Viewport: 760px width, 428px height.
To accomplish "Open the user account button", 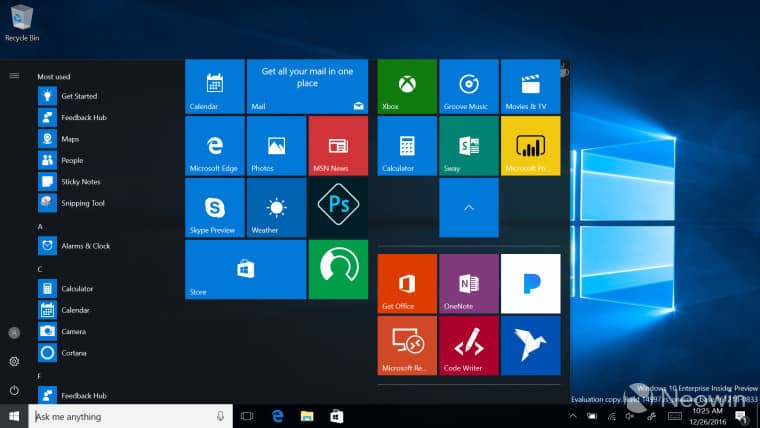I will 14,333.
